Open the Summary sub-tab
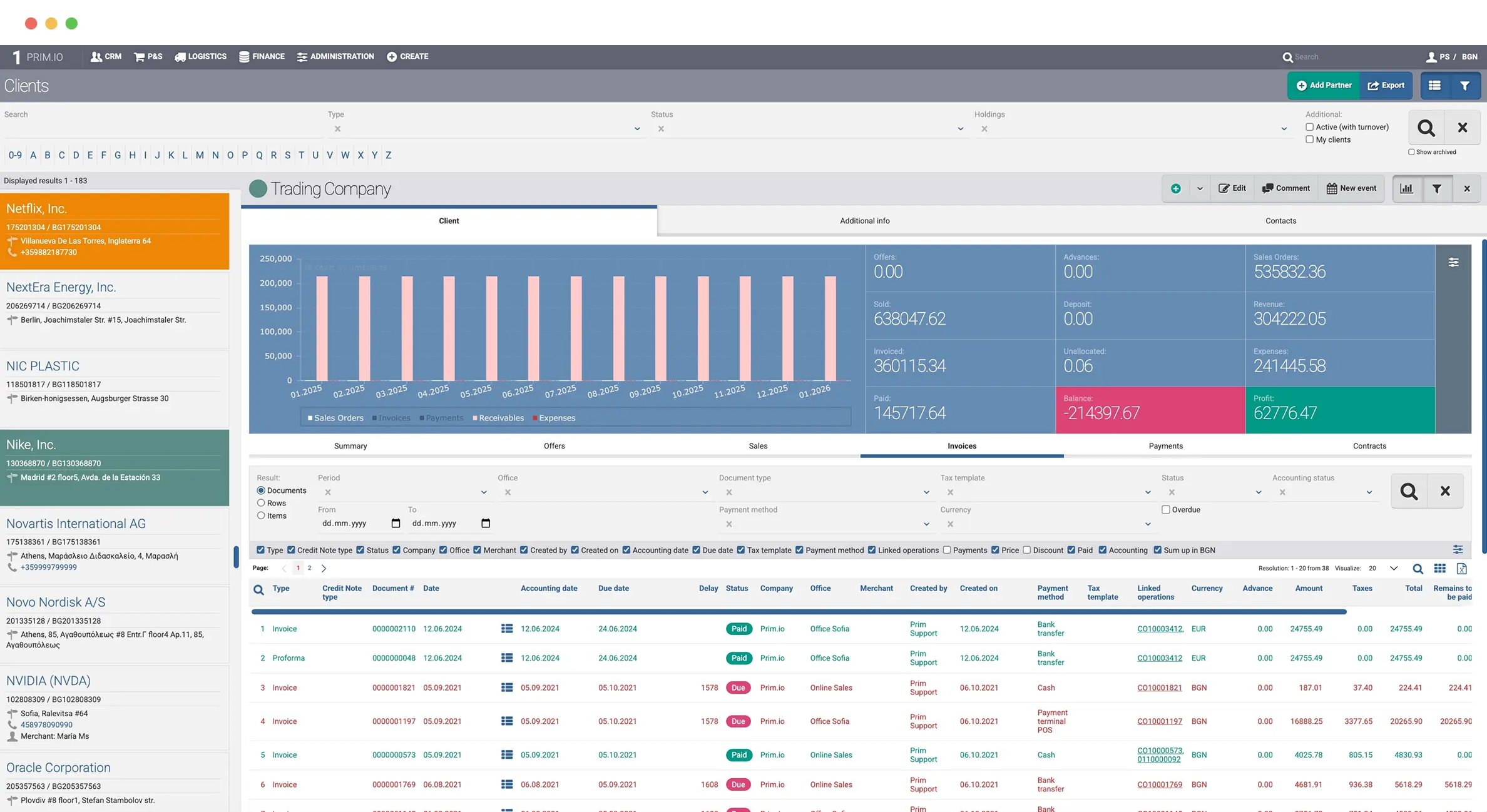This screenshot has height=812, width=1487. tap(350, 446)
